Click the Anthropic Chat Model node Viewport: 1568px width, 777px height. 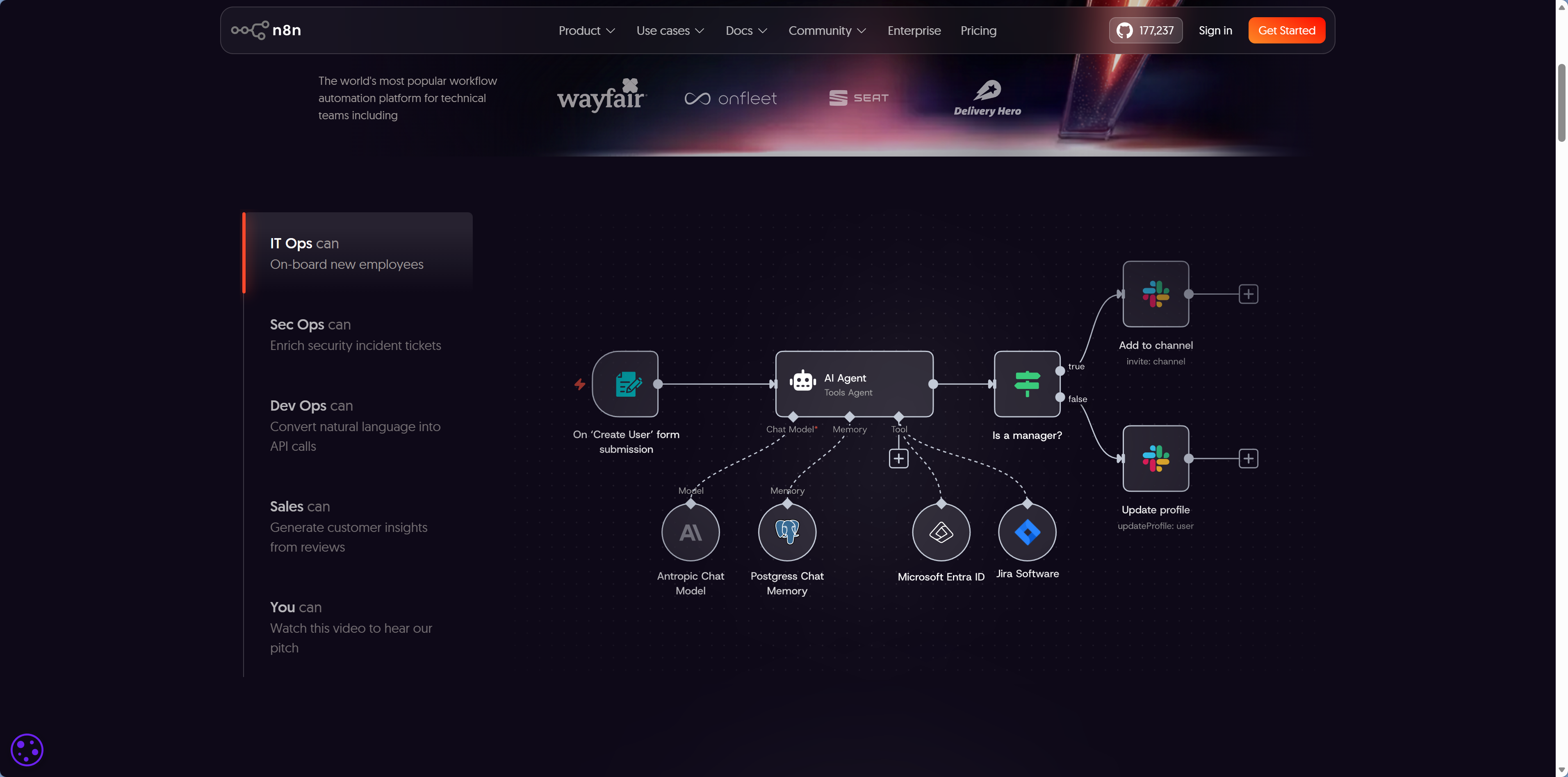690,532
